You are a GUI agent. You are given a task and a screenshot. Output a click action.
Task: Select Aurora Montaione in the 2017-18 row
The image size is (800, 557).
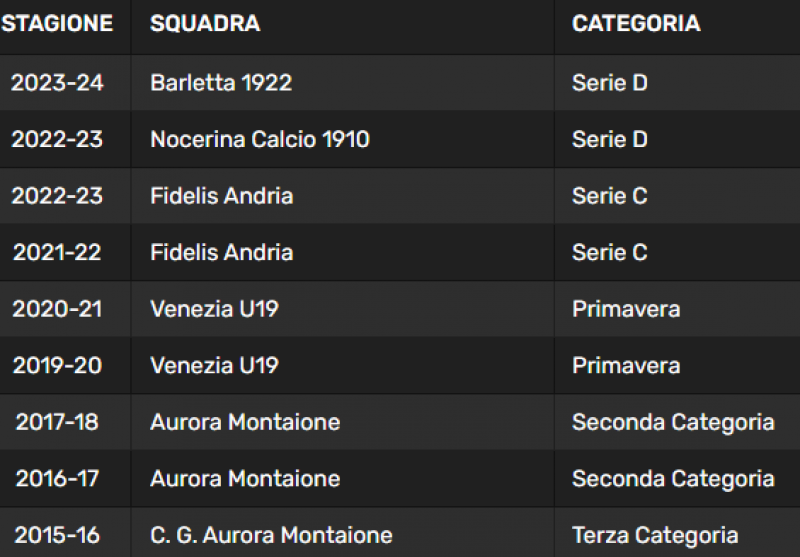pos(245,422)
